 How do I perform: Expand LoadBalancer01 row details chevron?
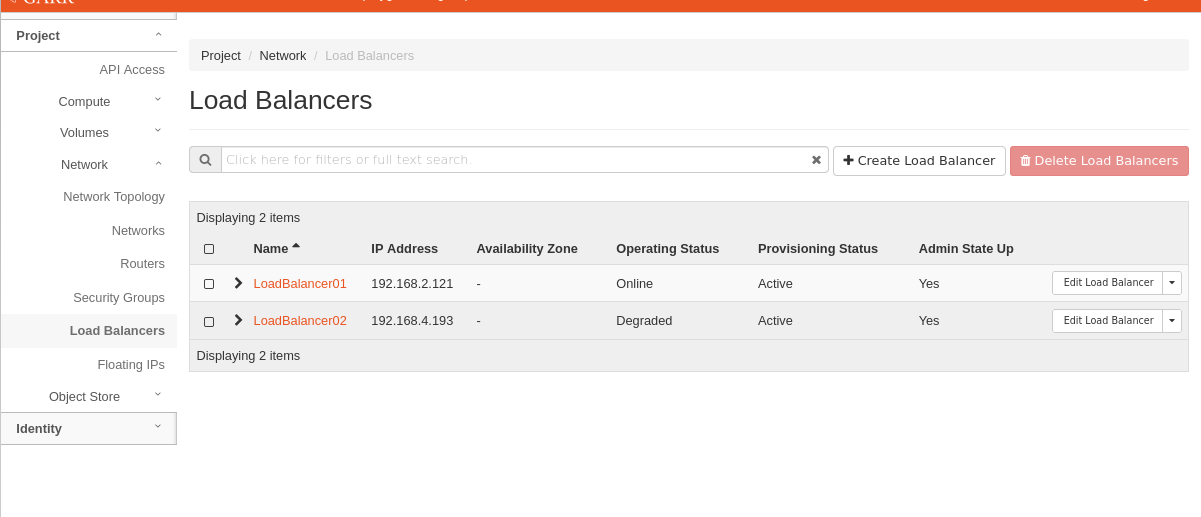(238, 283)
